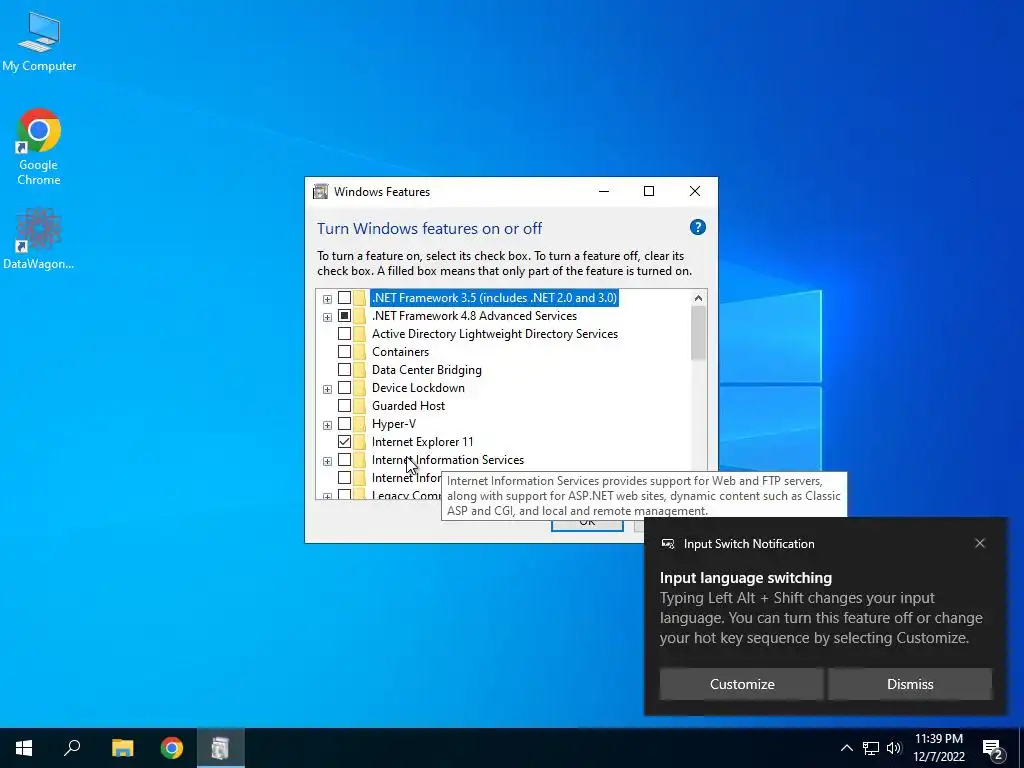Select the Containers row text

coord(400,352)
